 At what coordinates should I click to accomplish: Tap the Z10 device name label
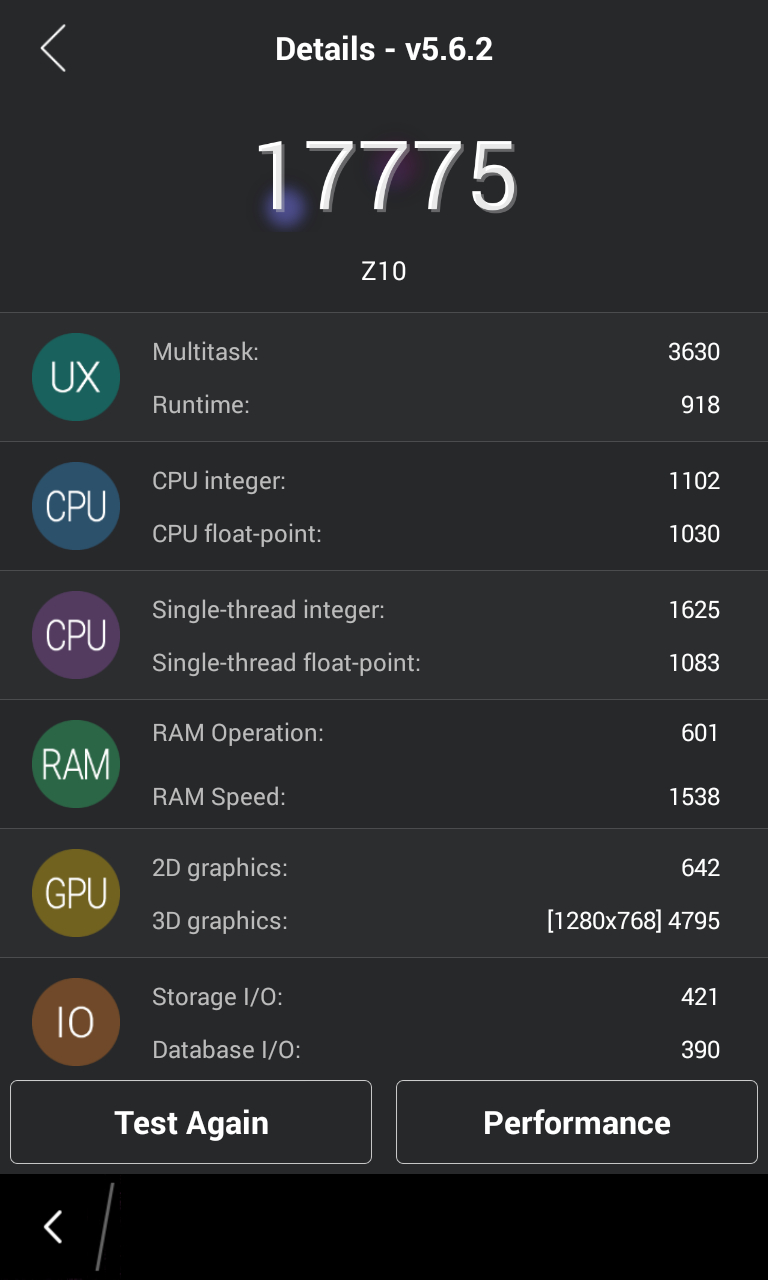384,271
